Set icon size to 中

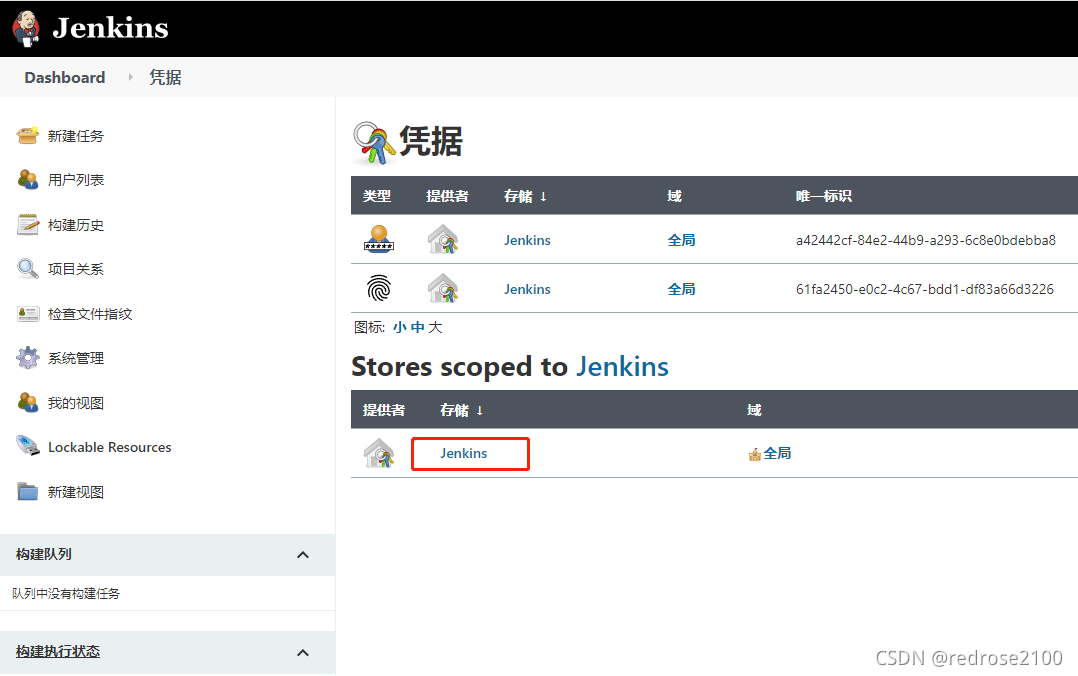point(417,327)
